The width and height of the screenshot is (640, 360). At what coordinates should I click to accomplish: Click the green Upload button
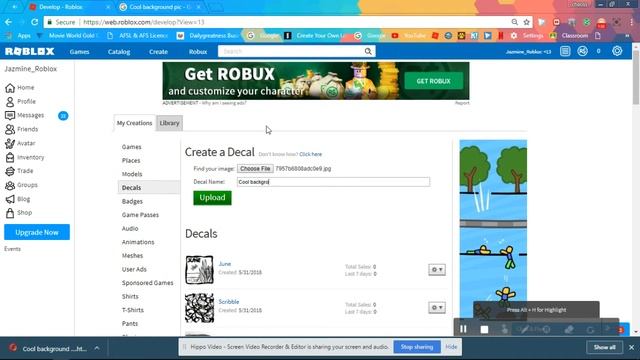[212, 198]
